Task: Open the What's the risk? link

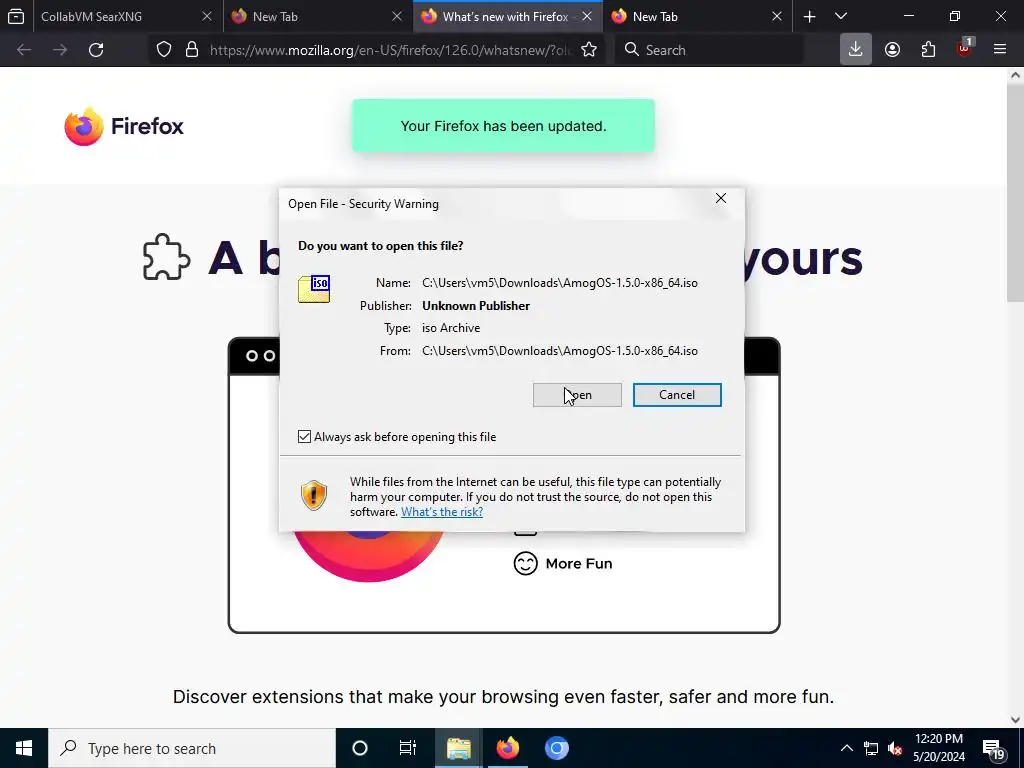Action: [442, 512]
